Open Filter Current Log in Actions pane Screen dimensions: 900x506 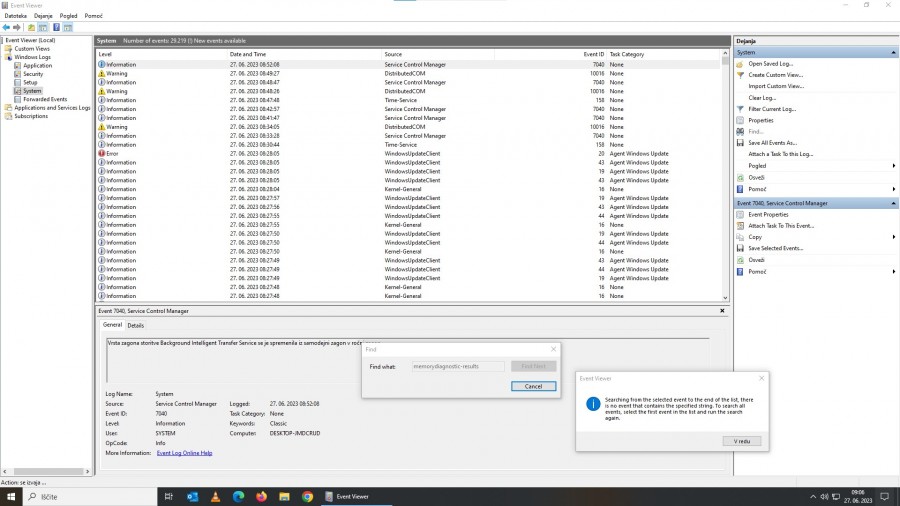coord(771,109)
